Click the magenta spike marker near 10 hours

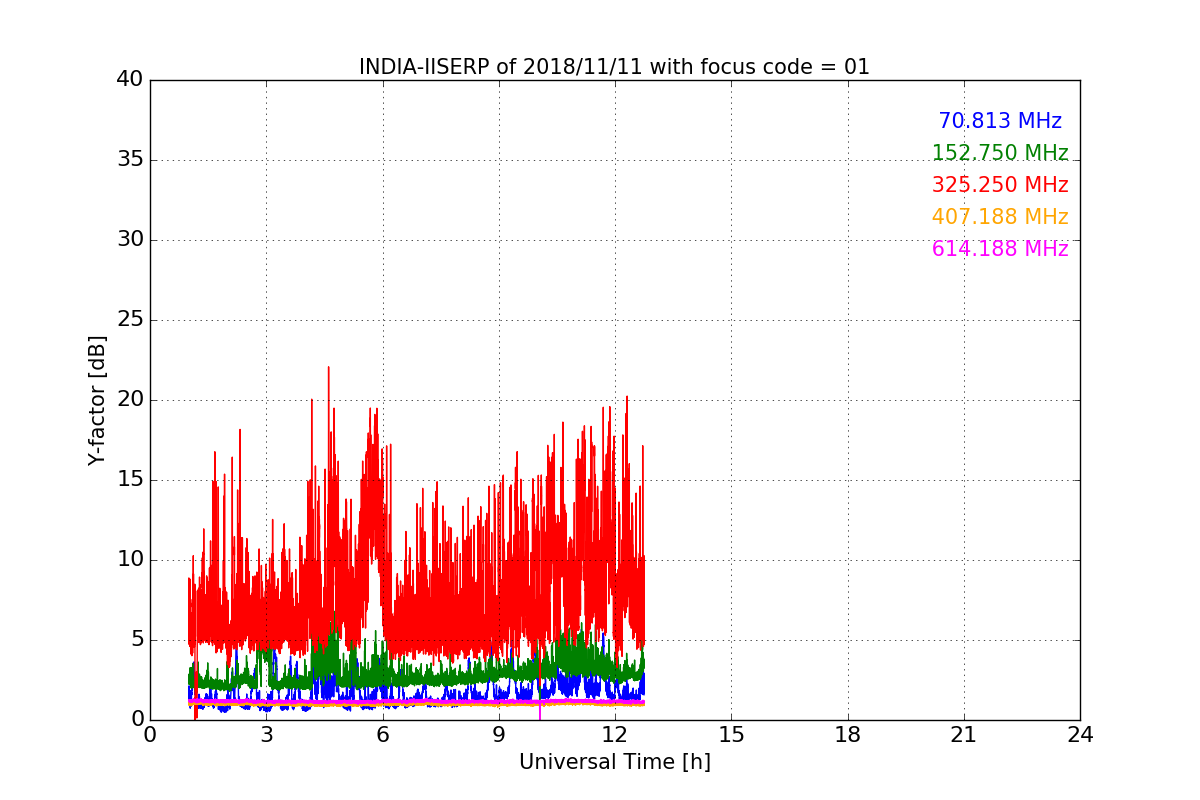point(540,712)
